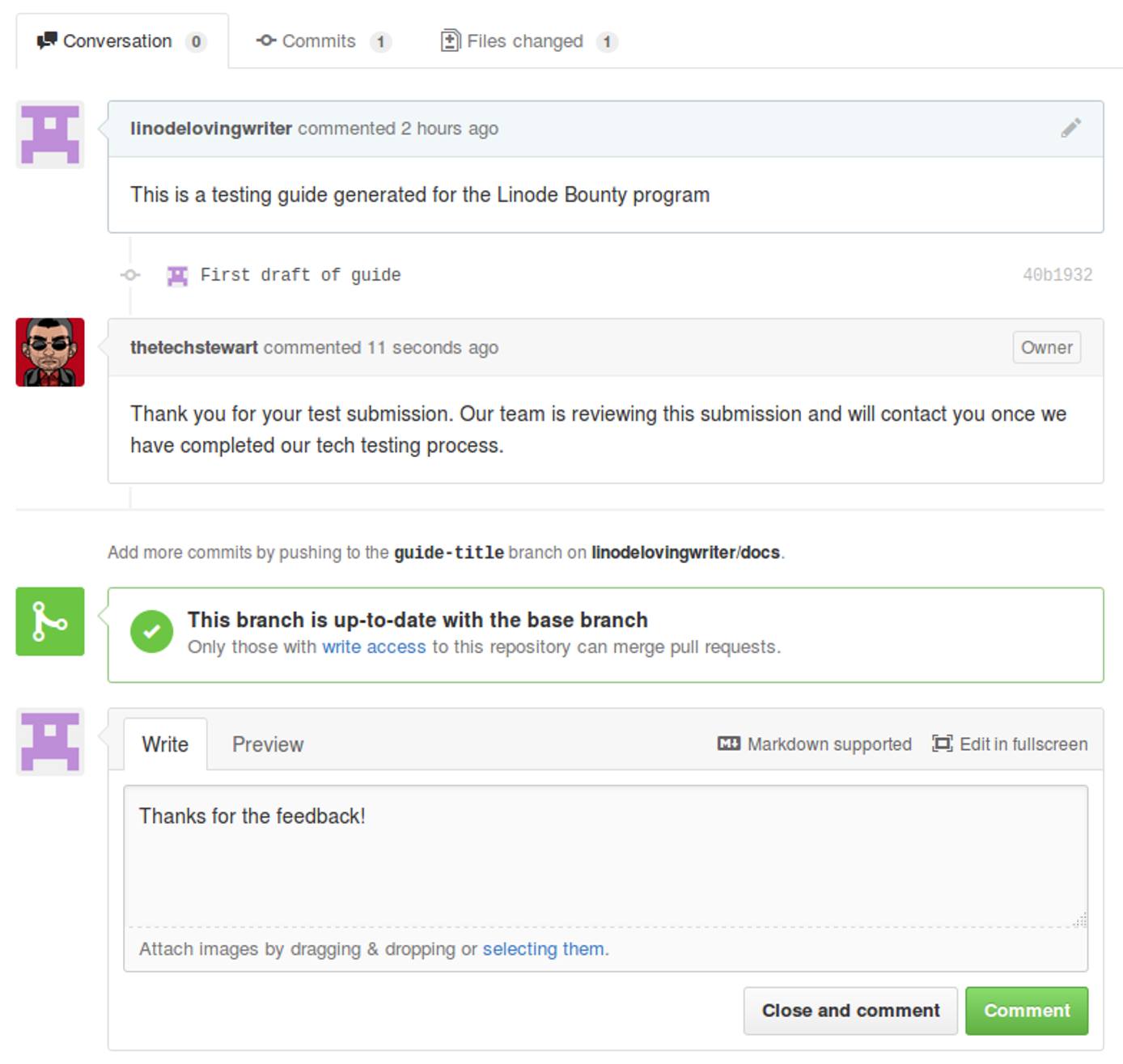1123x1064 pixels.
Task: Click the green git merge branch icon
Action: tap(49, 621)
